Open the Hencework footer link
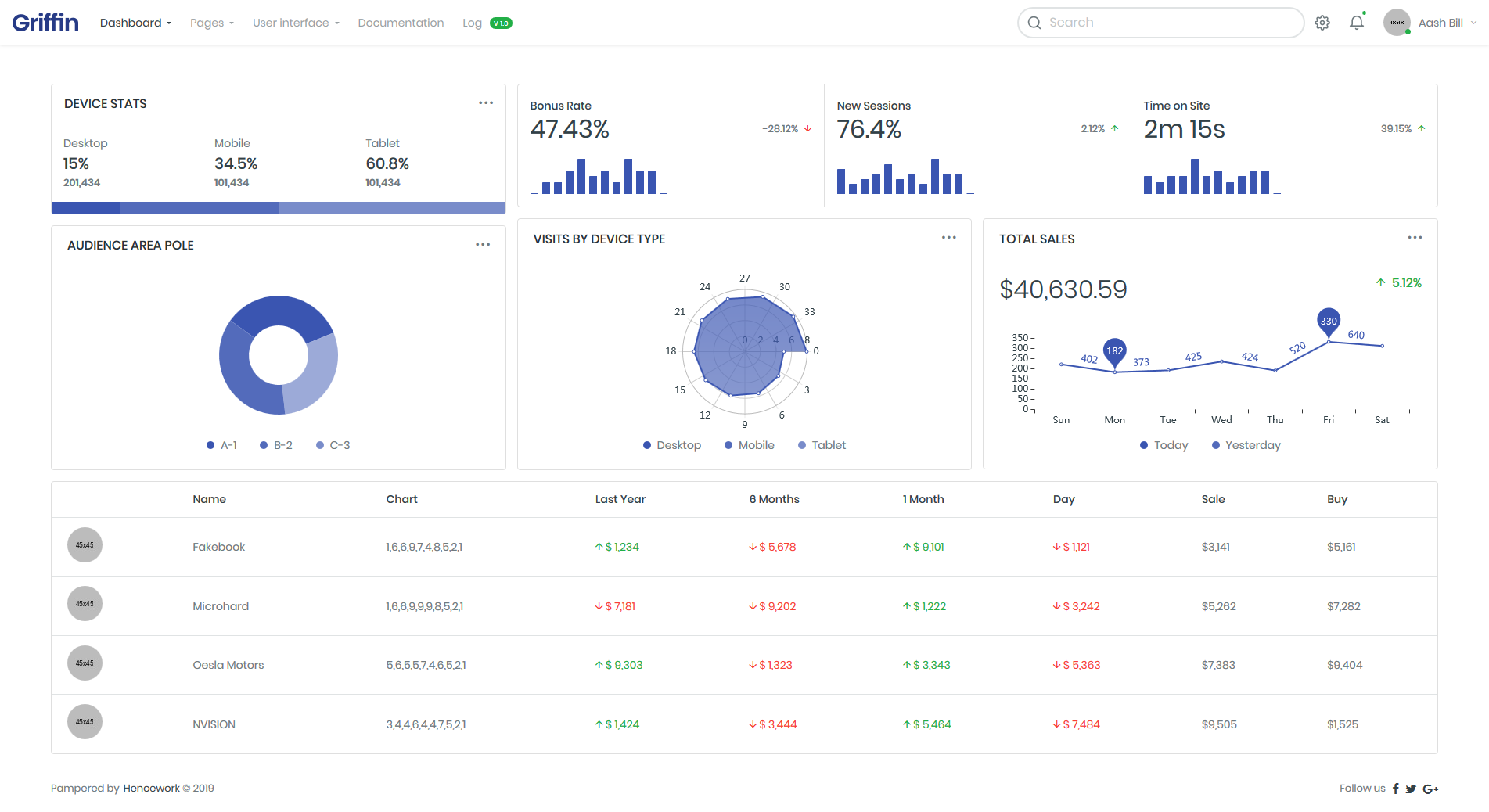Screen dimensions: 1489x812 tap(151, 789)
